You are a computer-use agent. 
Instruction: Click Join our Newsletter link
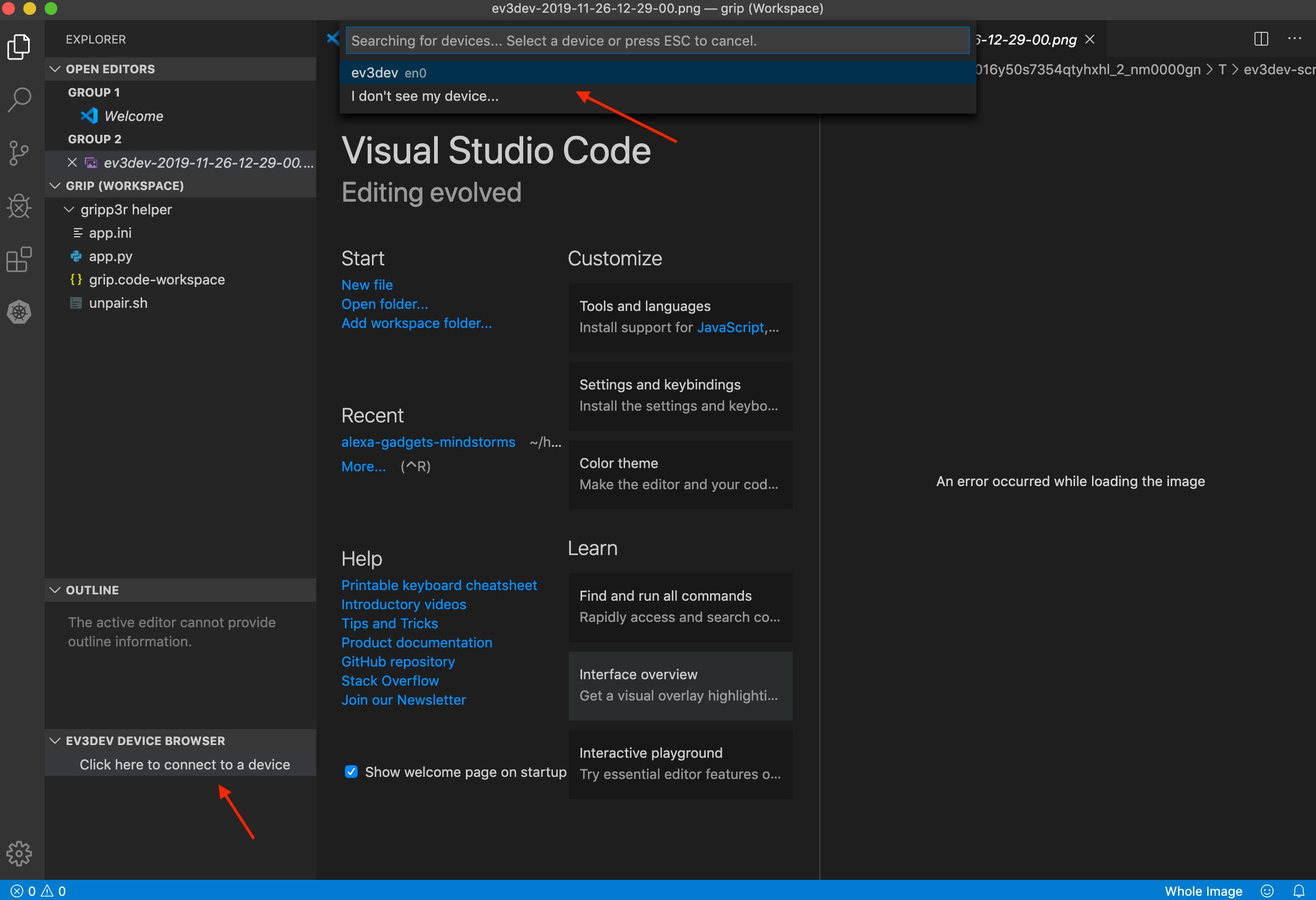pos(404,700)
